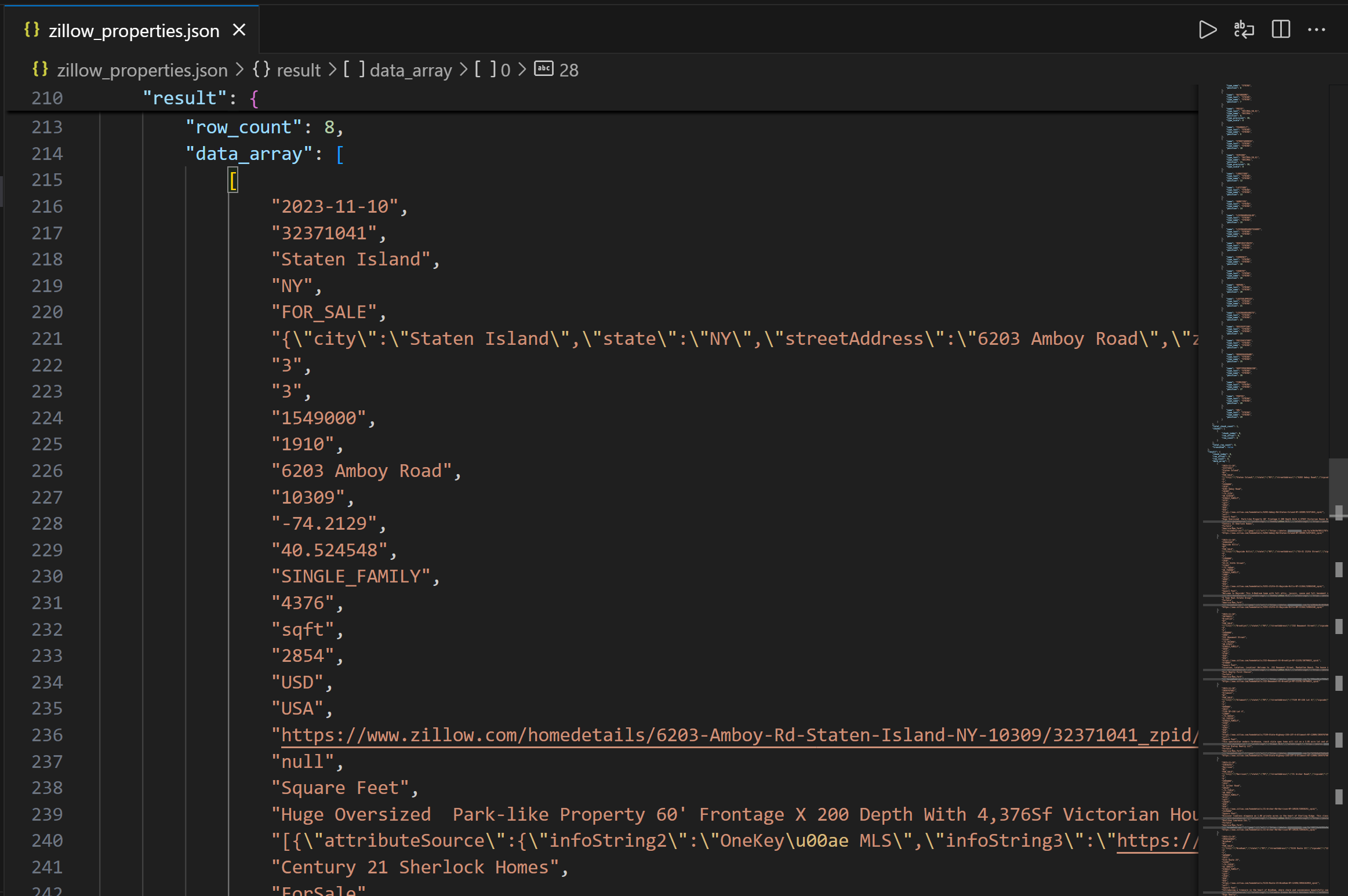
Task: Select the zillow_properties.json editor tab
Action: (x=133, y=30)
